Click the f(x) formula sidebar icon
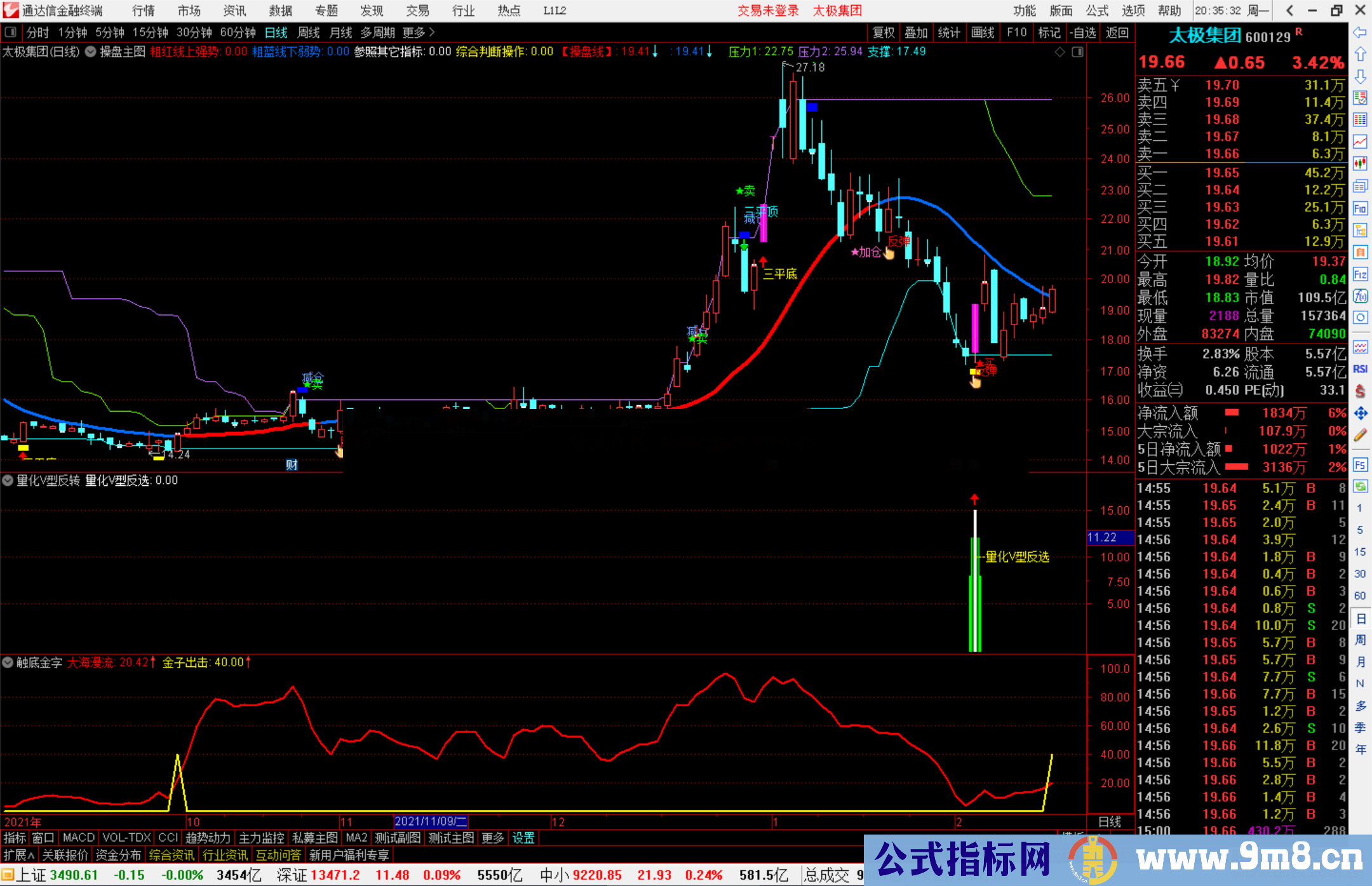The image size is (1372, 886). click(x=1360, y=296)
